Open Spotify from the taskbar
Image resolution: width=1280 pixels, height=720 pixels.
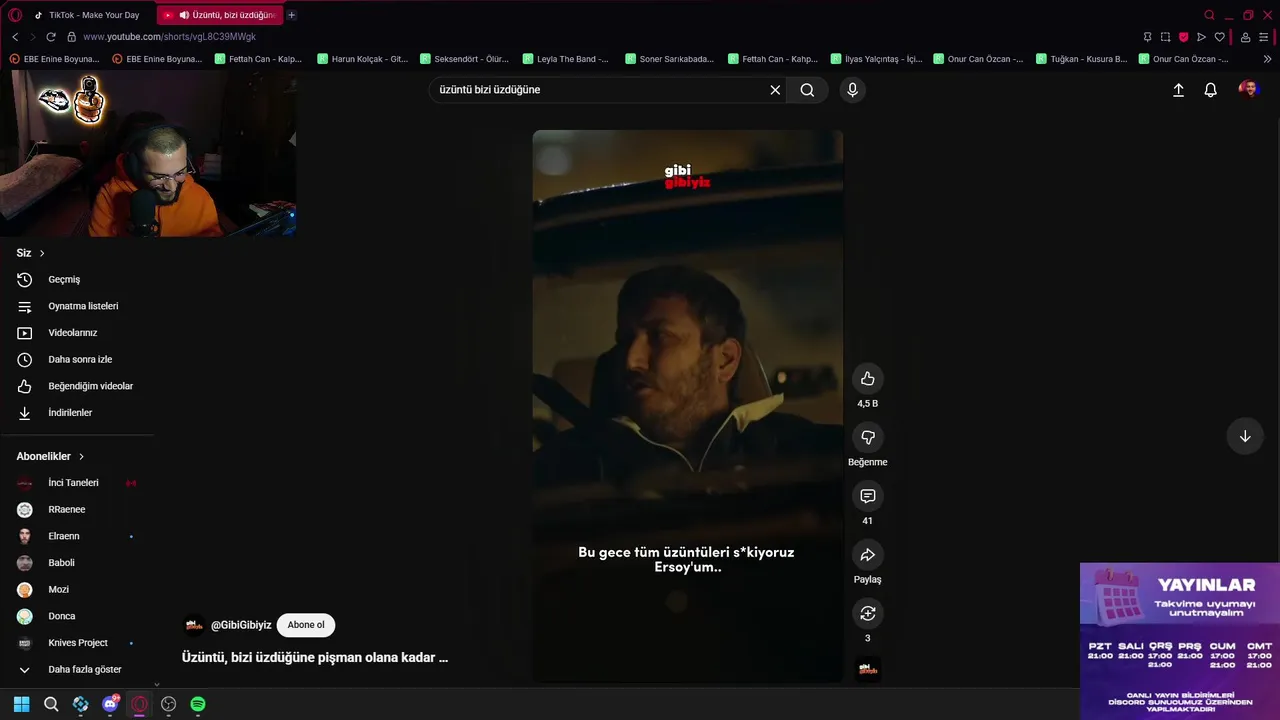198,704
